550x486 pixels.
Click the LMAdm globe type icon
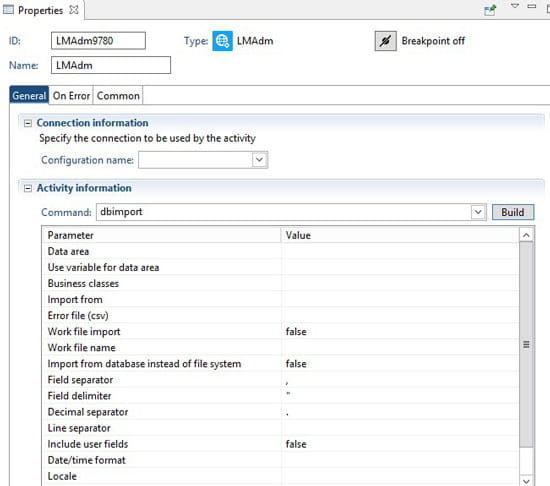(222, 41)
